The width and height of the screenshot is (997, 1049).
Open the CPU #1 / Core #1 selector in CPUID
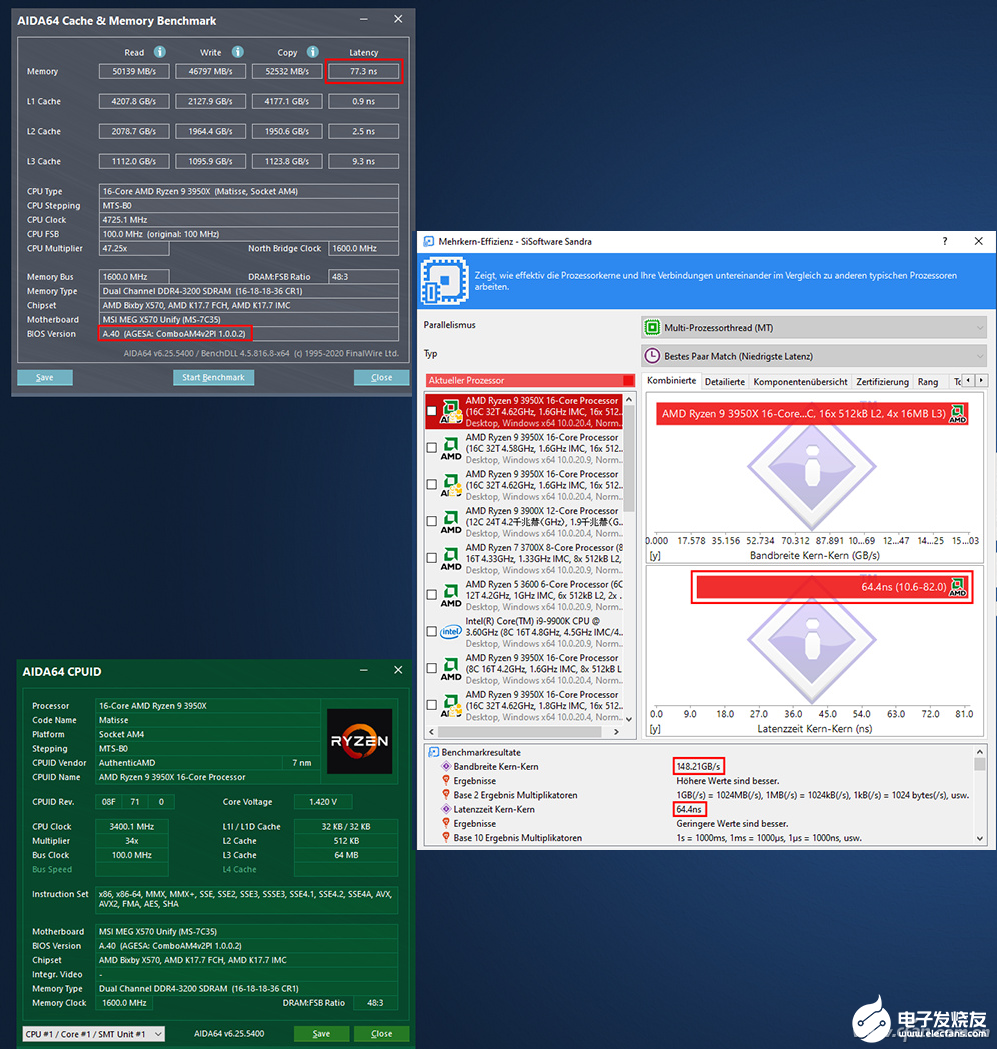[x=94, y=1034]
